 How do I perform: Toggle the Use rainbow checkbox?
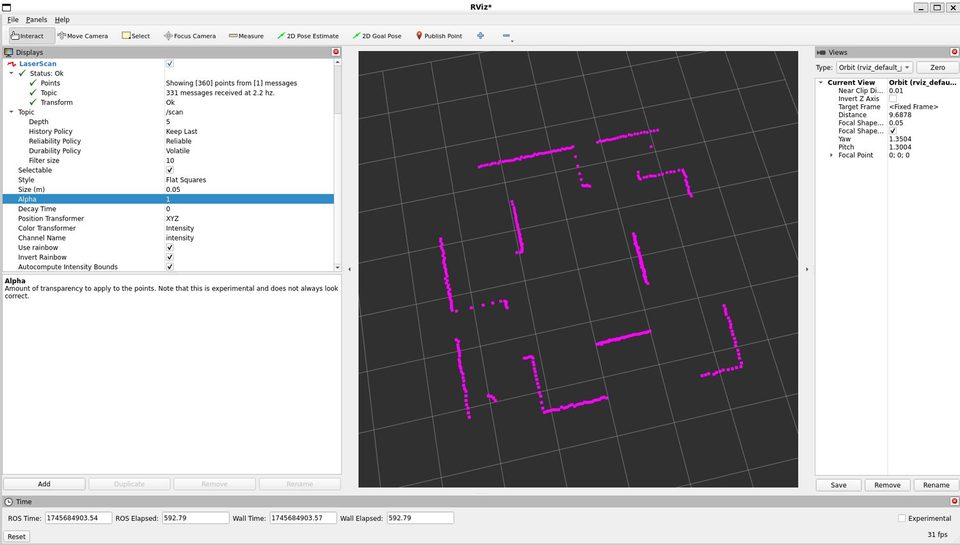170,247
